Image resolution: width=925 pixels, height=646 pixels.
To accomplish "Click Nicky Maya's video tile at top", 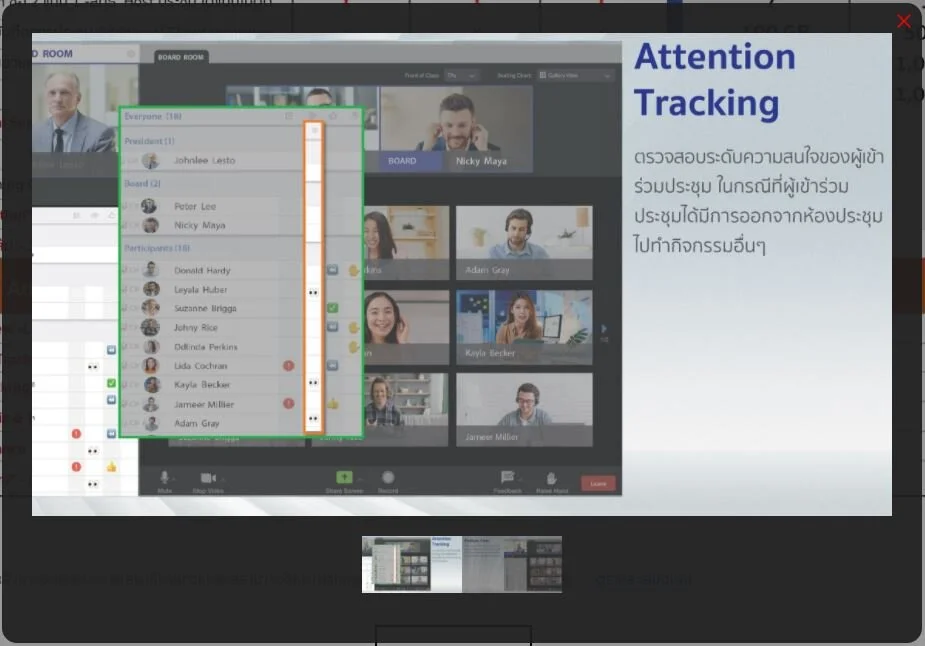I will point(456,129).
